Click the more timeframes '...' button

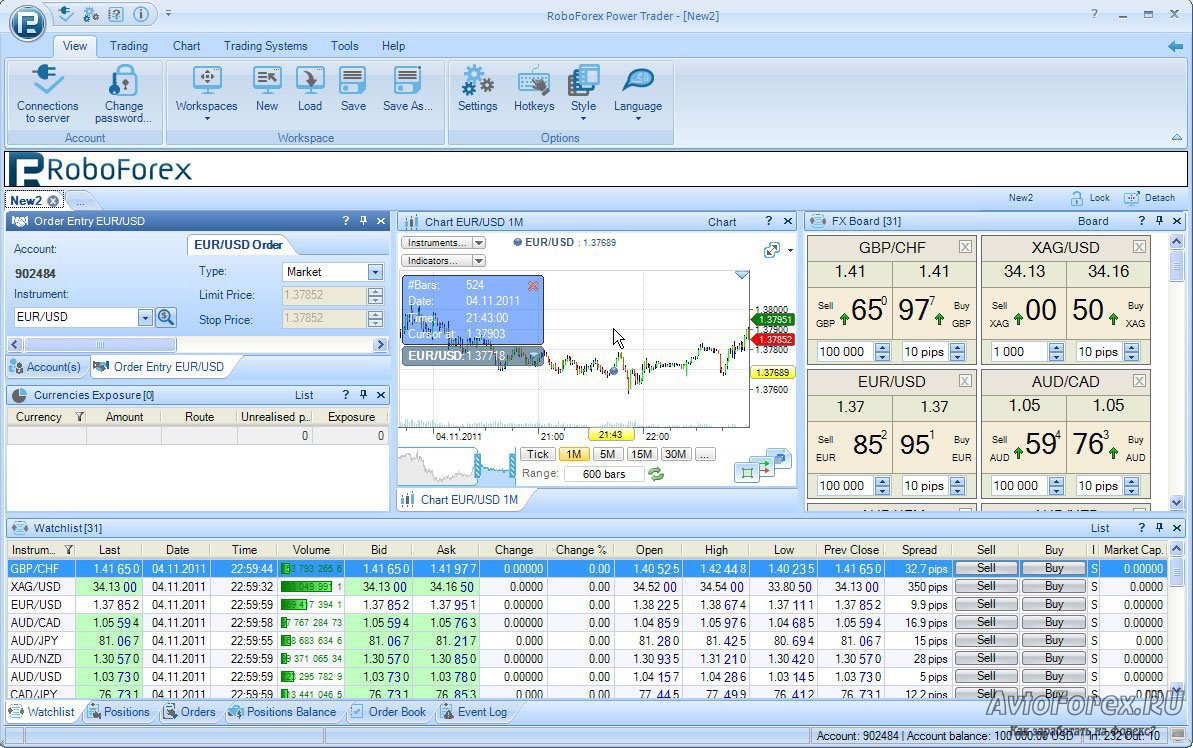[x=705, y=454]
